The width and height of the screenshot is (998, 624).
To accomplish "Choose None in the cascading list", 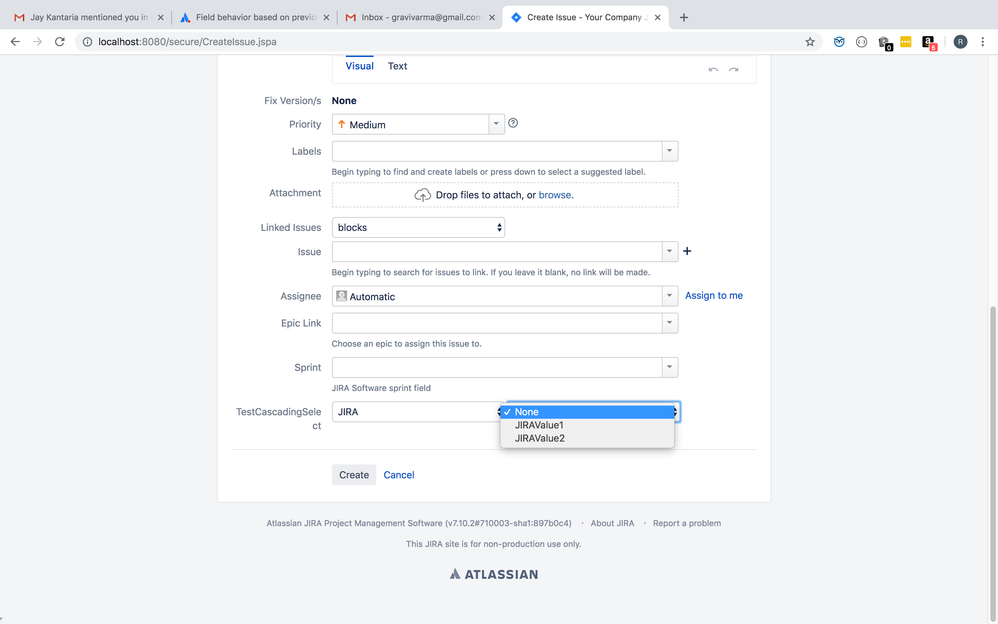I will coord(587,412).
